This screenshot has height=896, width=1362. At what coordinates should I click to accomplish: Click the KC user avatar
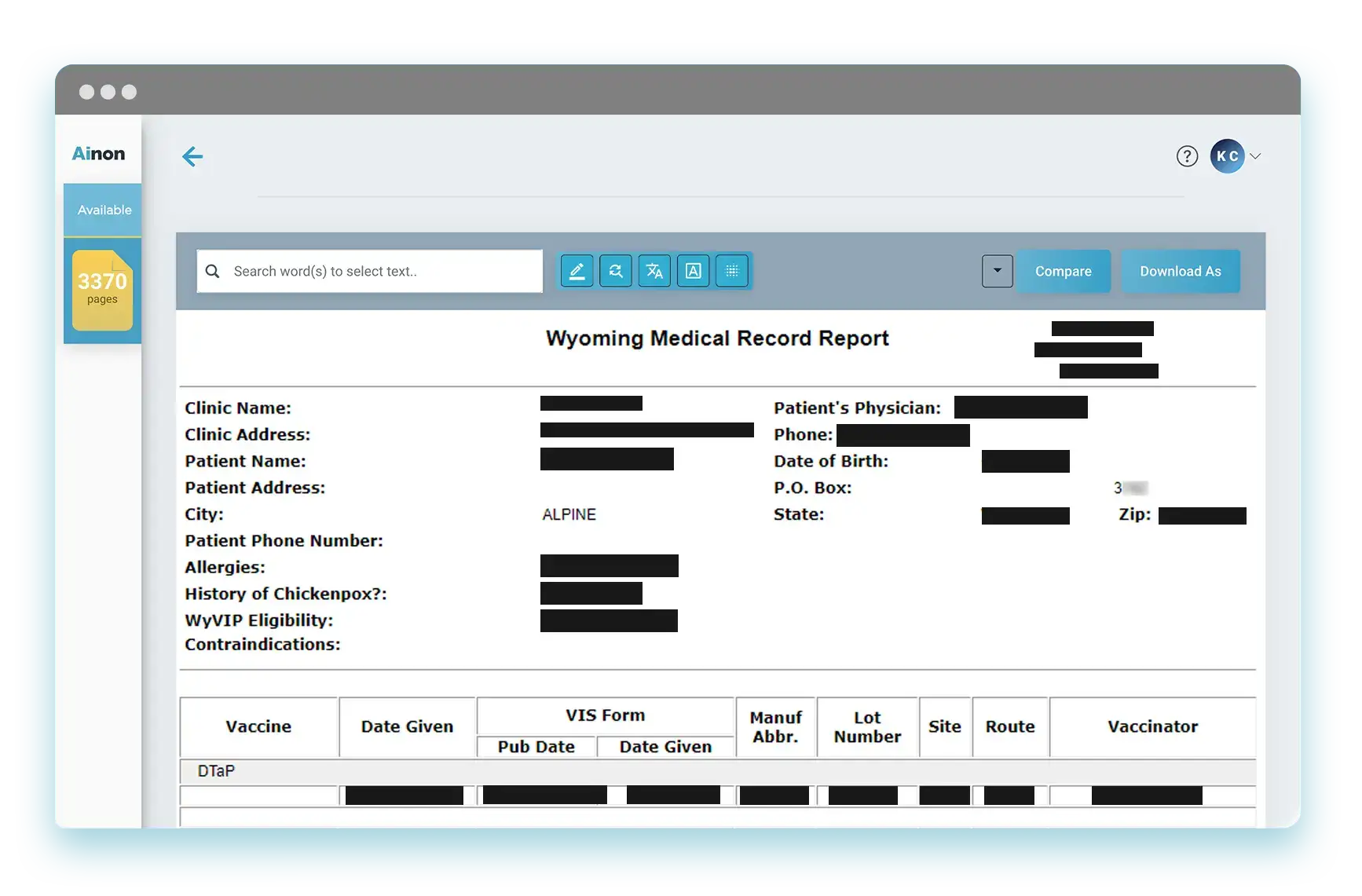[1226, 156]
